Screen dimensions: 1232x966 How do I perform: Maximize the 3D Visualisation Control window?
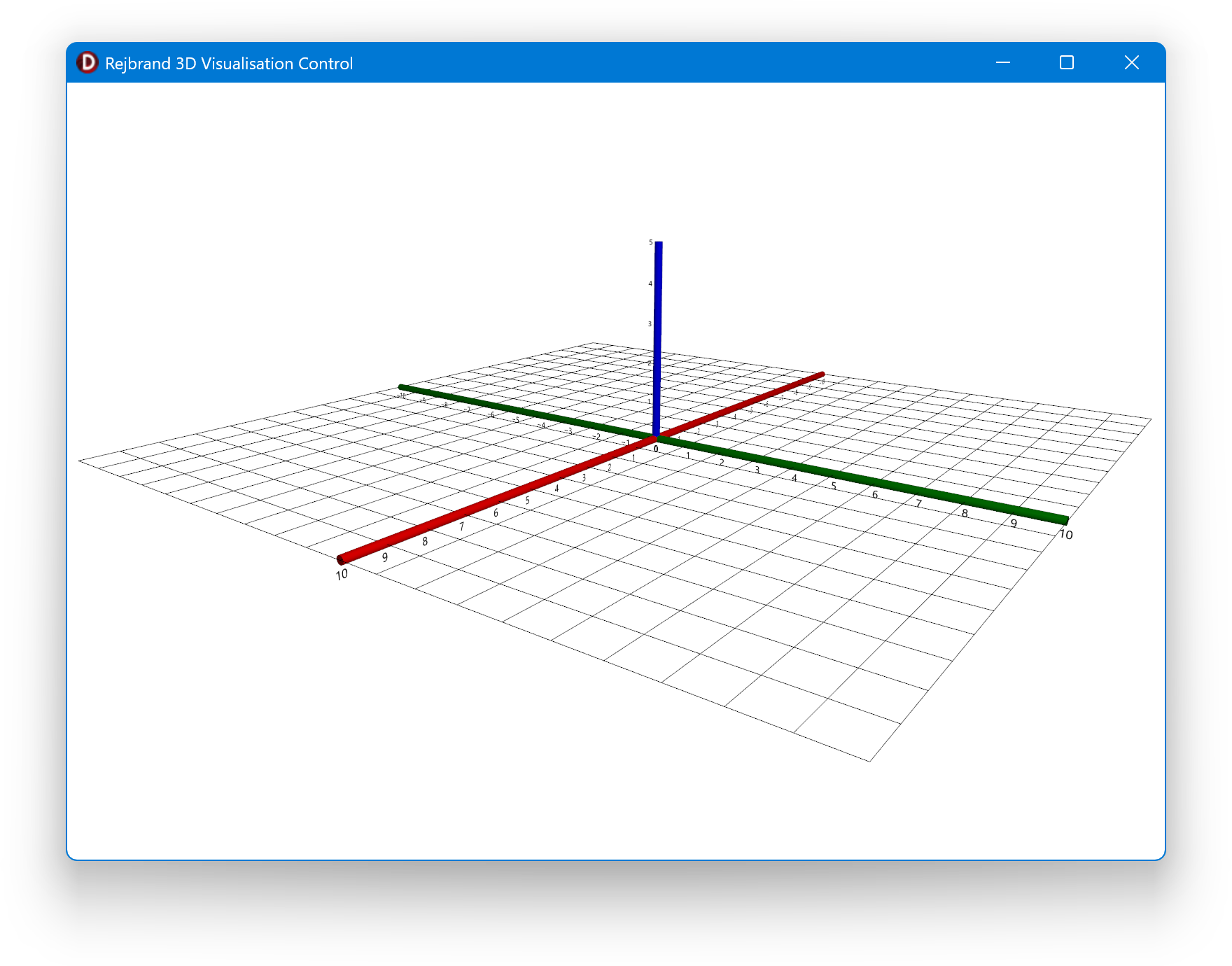click(x=1066, y=63)
